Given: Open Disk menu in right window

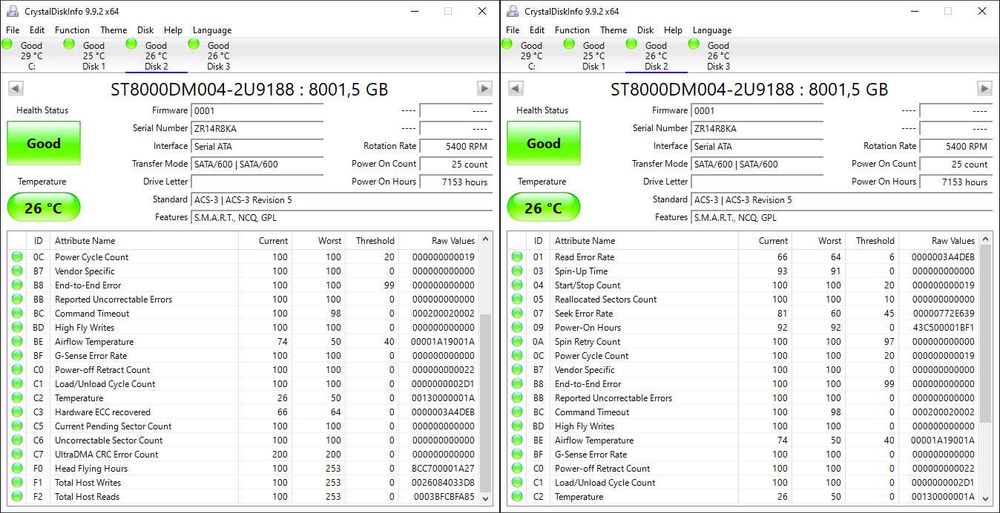Looking at the screenshot, I should tap(645, 30).
